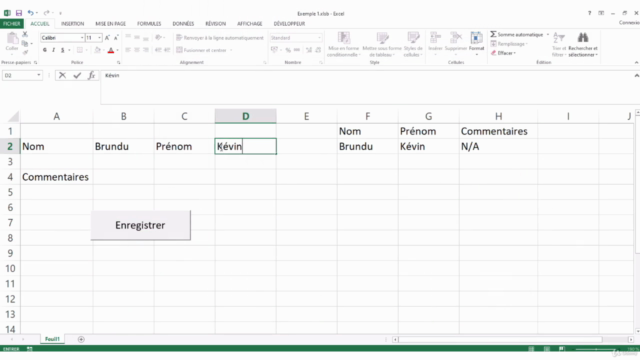Apply percent style with the % icon
The height and width of the screenshot is (360, 640).
[288, 50]
